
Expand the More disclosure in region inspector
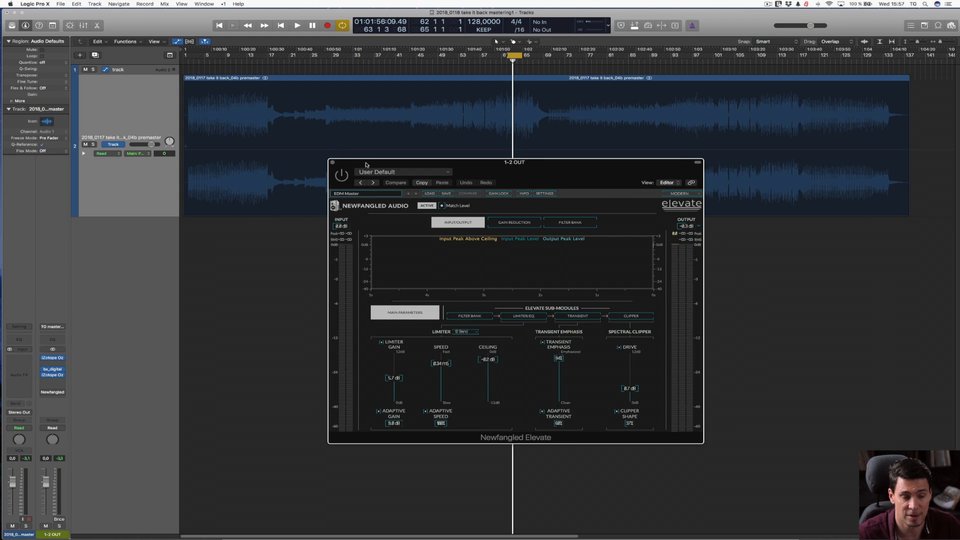pyautogui.click(x=11, y=100)
